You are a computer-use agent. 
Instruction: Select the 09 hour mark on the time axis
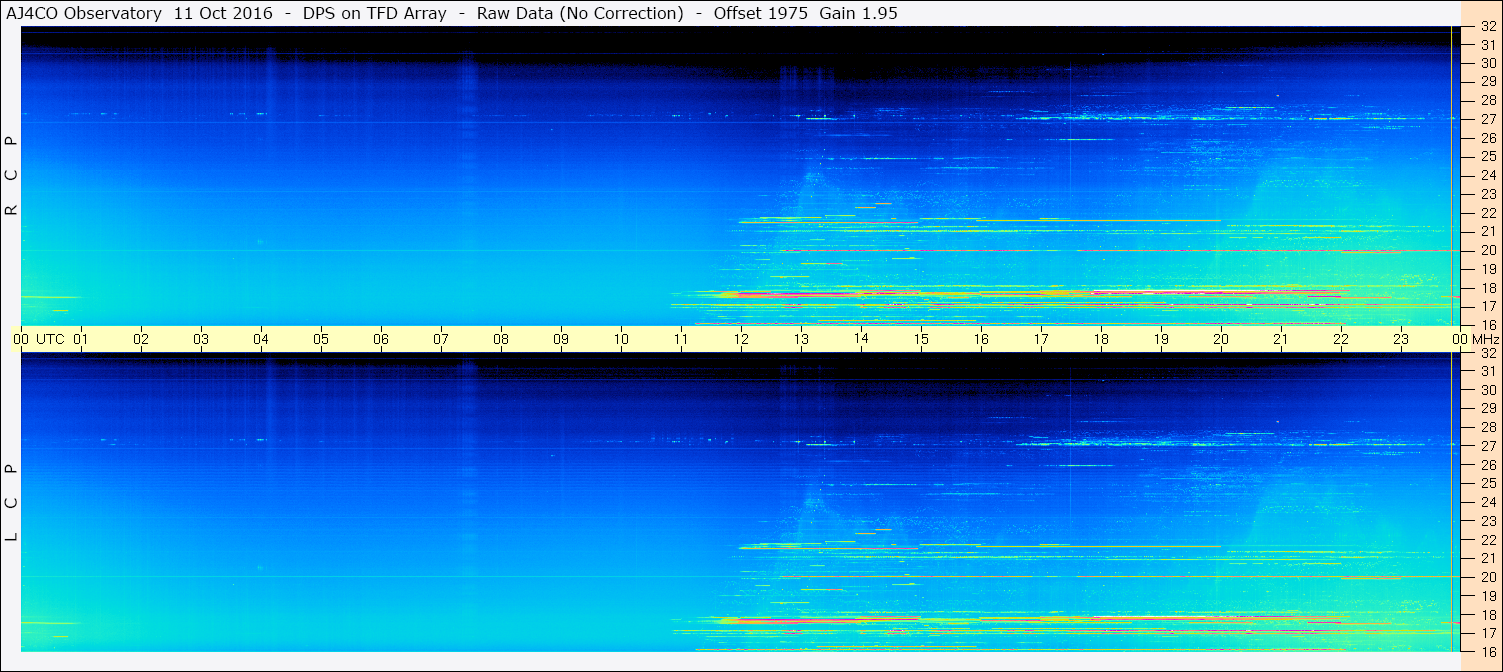[x=561, y=339]
